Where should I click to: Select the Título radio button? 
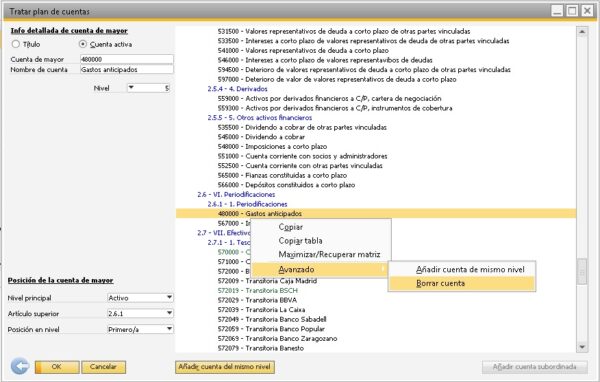click(x=16, y=44)
